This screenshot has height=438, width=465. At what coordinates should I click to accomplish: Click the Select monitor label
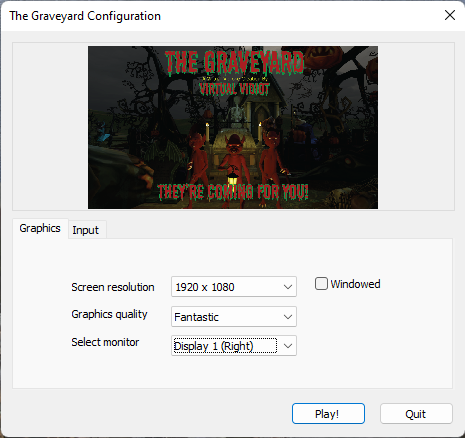[x=105, y=342]
